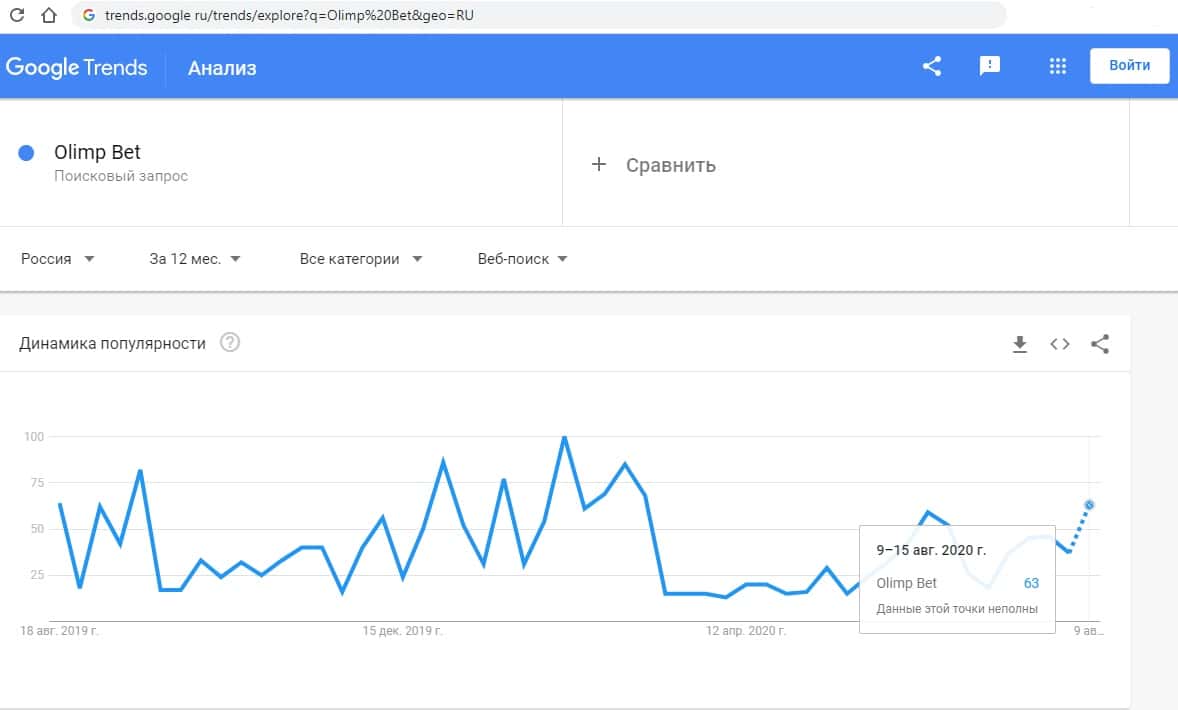The height and width of the screenshot is (710, 1178).
Task: Reload the page with refresh icon
Action: (16, 16)
